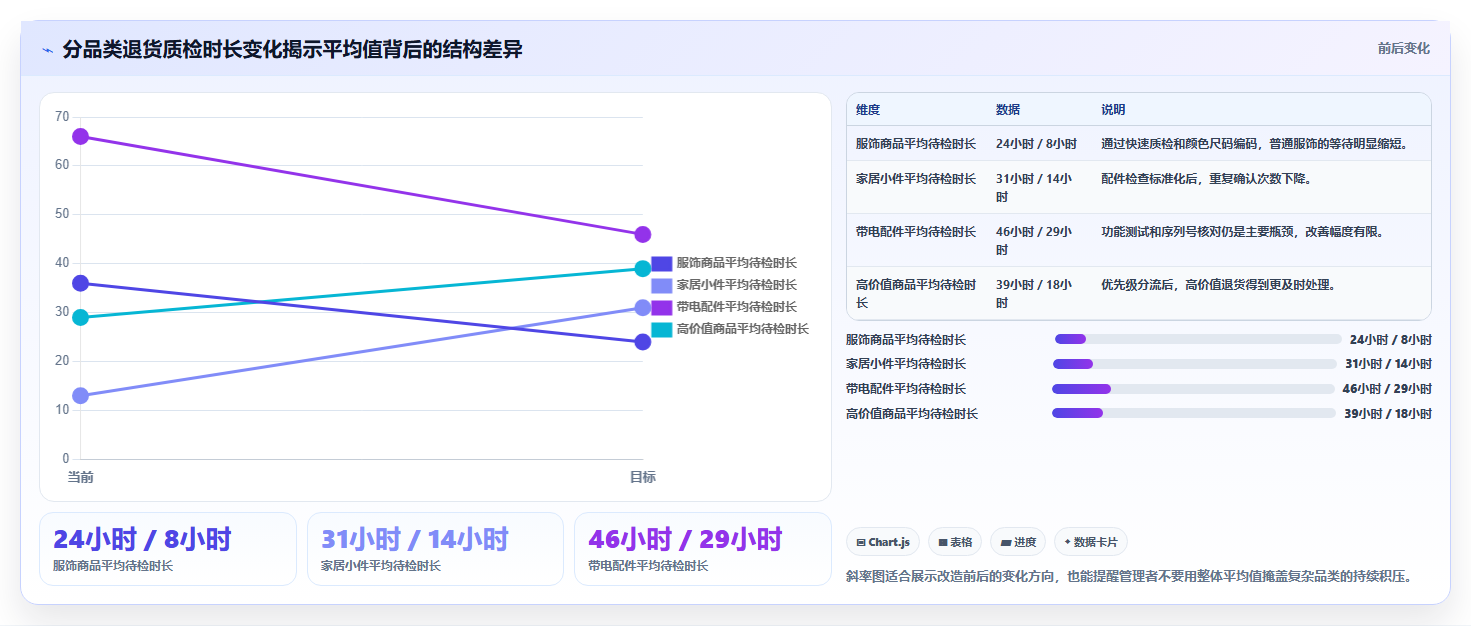
Task: Click description starting 通过快速质检和颜色尺码编码
Action: click(x=1255, y=144)
